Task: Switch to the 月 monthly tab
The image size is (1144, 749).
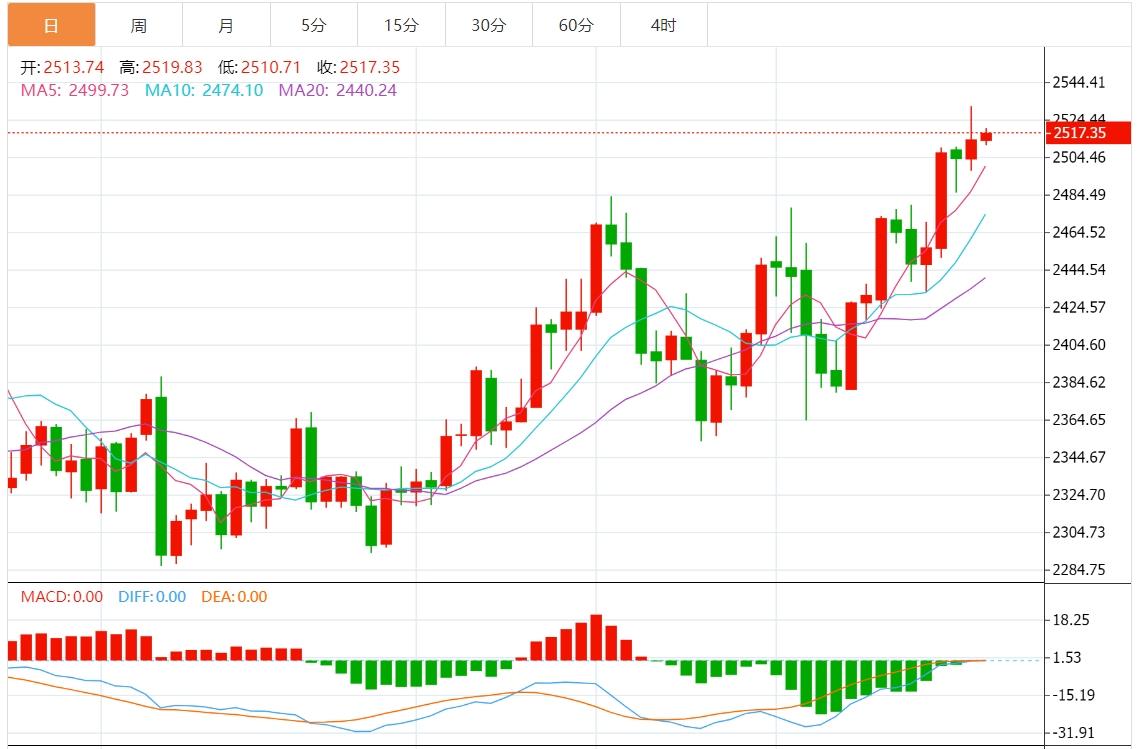Action: pos(226,26)
